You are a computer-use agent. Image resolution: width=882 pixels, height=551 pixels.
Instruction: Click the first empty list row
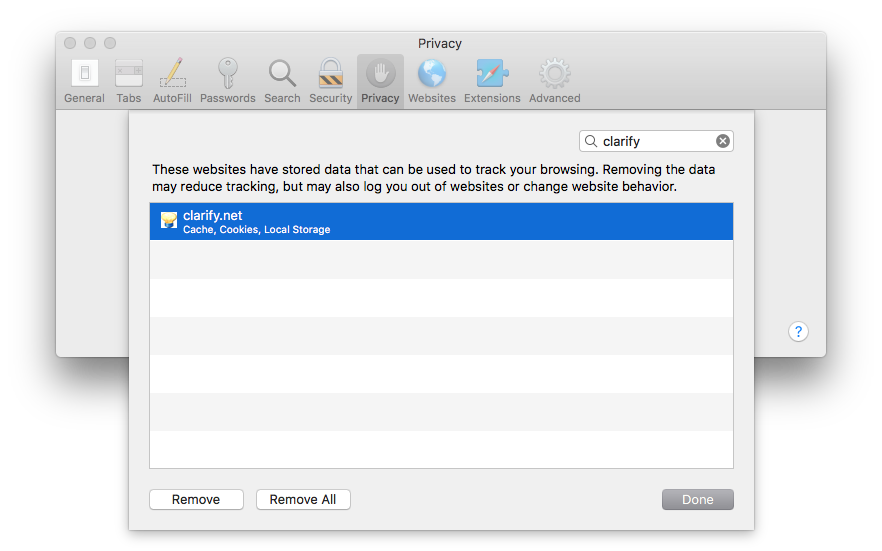click(x=440, y=259)
